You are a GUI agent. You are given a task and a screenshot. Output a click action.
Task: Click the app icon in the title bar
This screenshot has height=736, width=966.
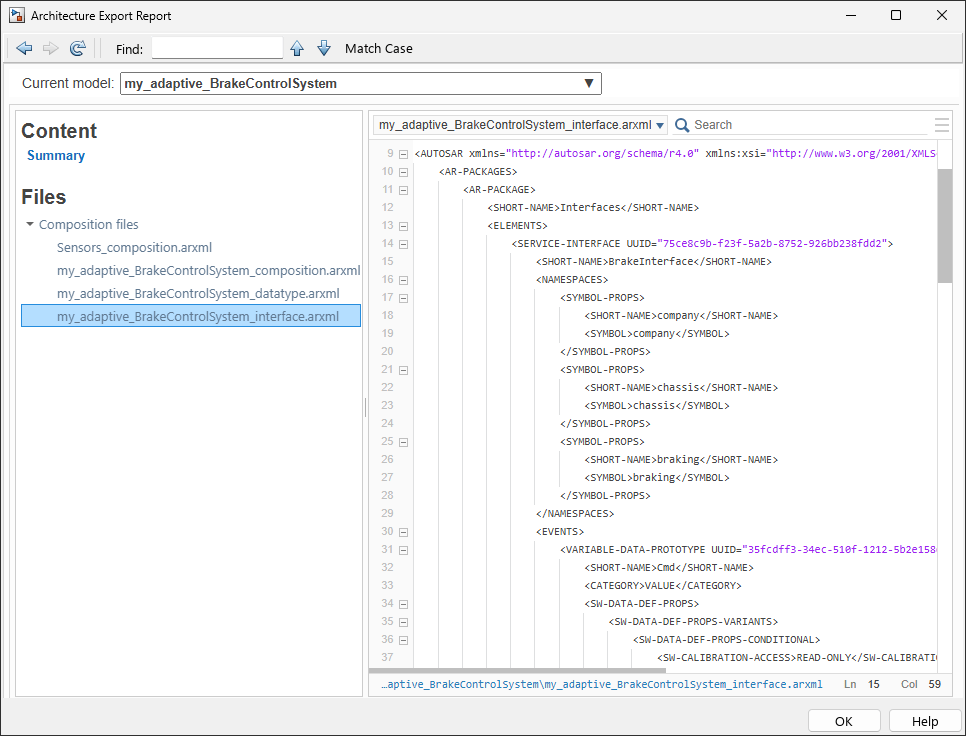pos(17,15)
